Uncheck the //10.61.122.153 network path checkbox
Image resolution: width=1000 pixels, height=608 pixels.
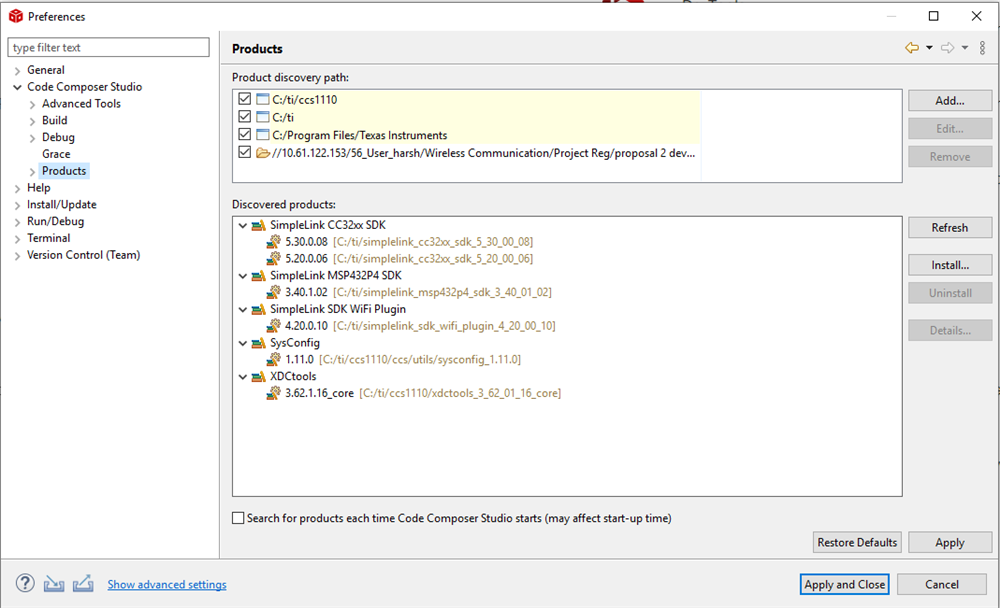point(244,152)
